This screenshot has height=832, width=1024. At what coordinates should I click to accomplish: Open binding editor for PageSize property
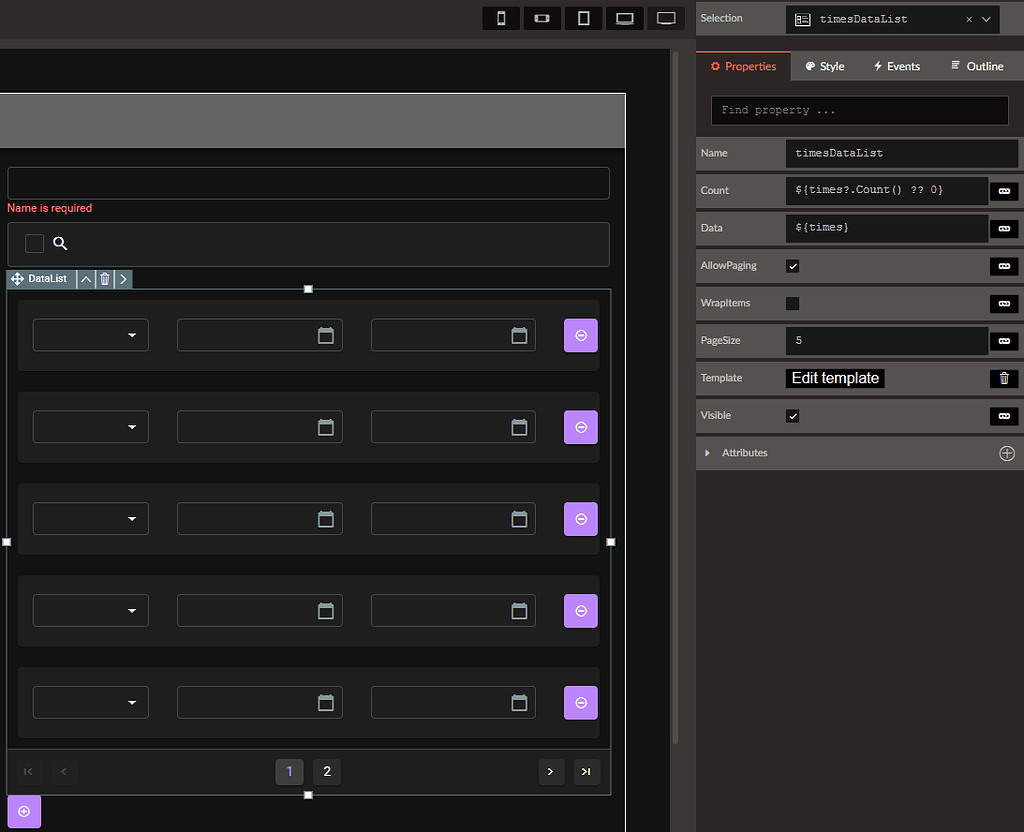coord(1004,341)
